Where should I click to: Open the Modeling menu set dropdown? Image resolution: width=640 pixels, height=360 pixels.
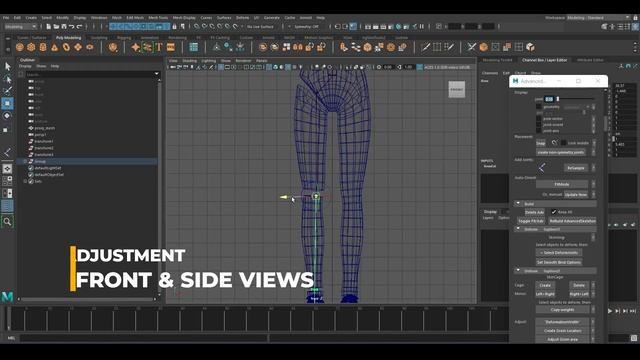pyautogui.click(x=21, y=27)
